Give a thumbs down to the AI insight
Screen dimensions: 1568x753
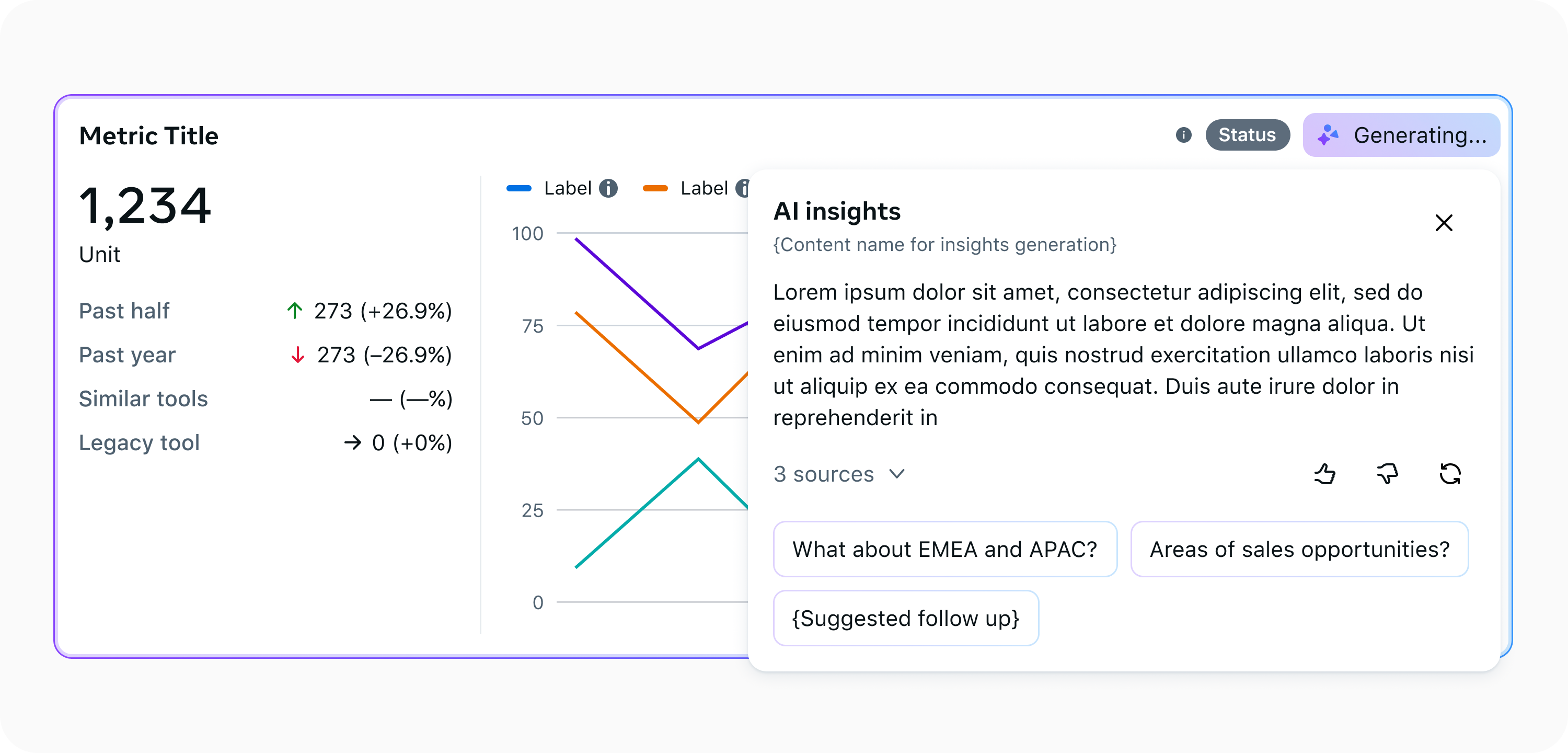[x=1388, y=475]
